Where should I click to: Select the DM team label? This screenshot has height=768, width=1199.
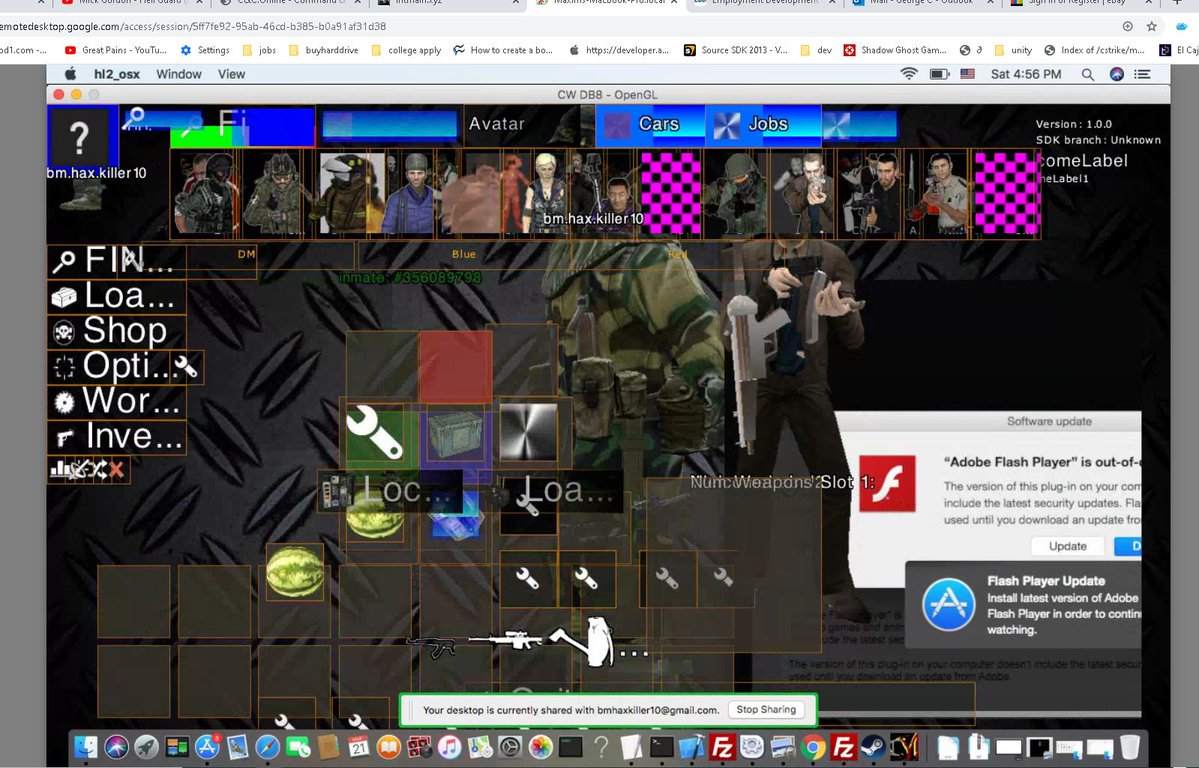point(246,254)
